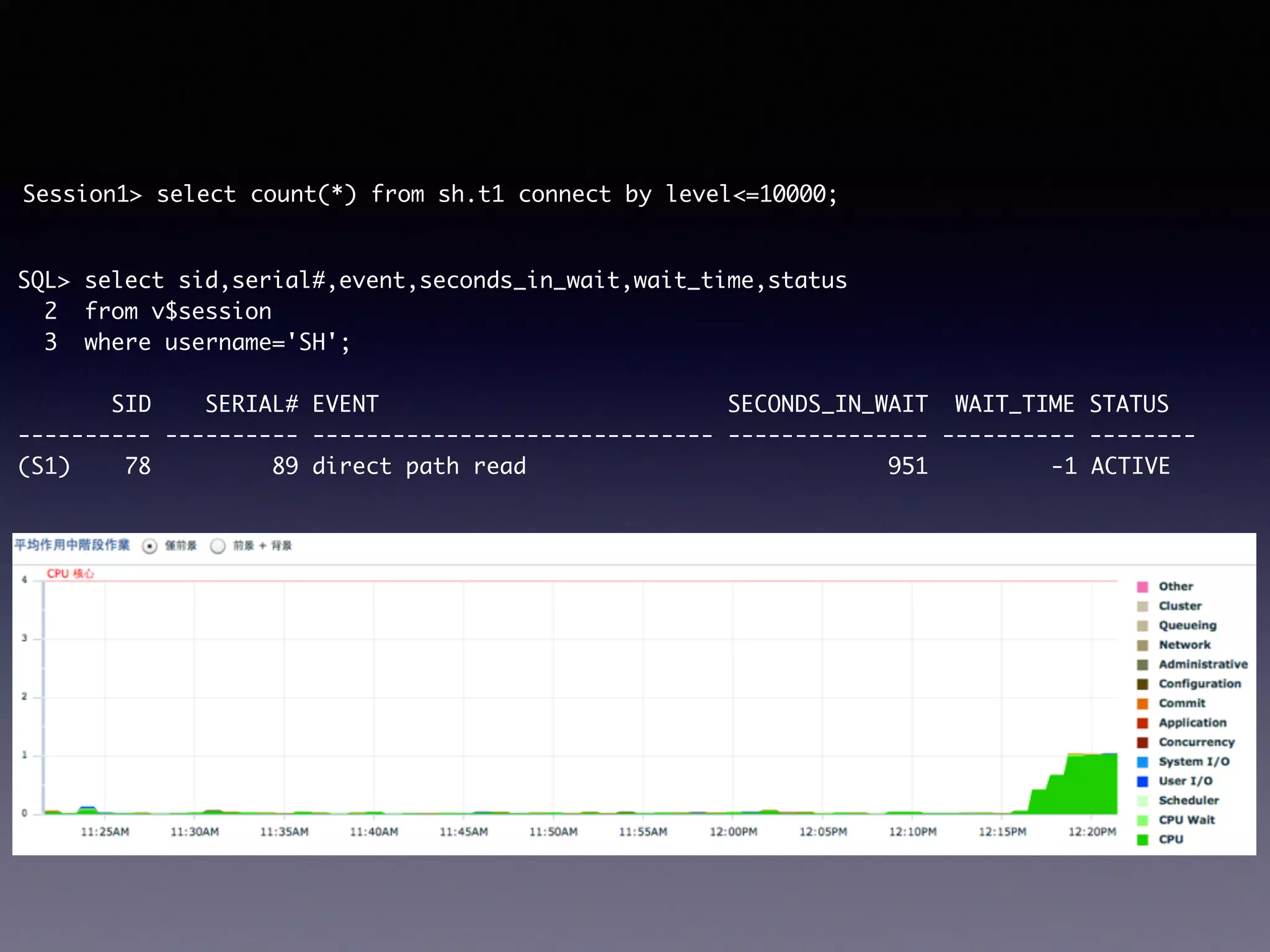Open the Concurrency legend label
This screenshot has width=1270, height=952.
point(1197,742)
